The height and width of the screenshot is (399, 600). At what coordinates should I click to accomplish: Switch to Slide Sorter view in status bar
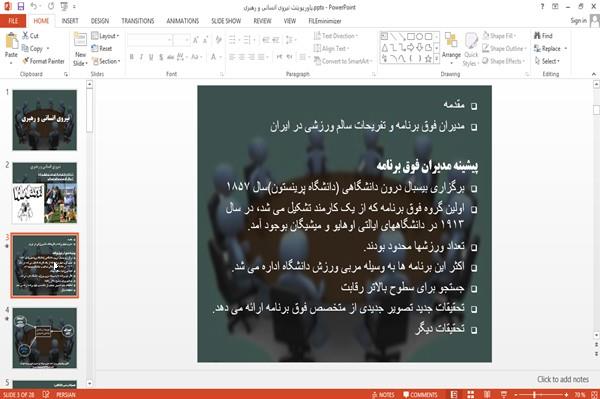pyautogui.click(x=470, y=394)
